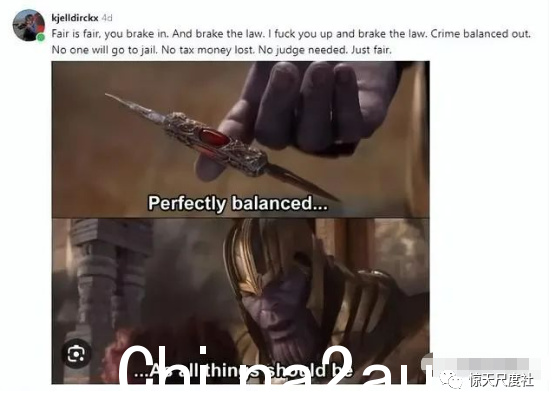Image resolution: width=551 pixels, height=405 pixels.
Task: Click the WeChat logo in the watermark
Action: [451, 380]
